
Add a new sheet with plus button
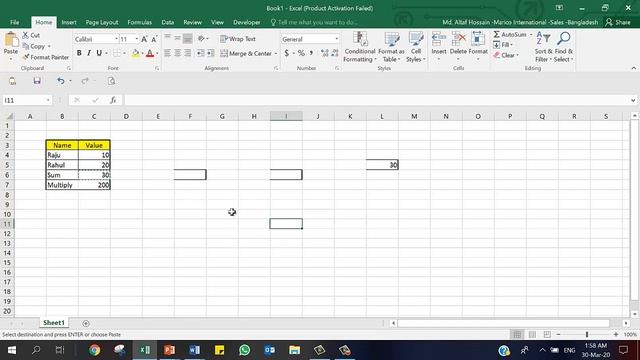click(x=86, y=323)
